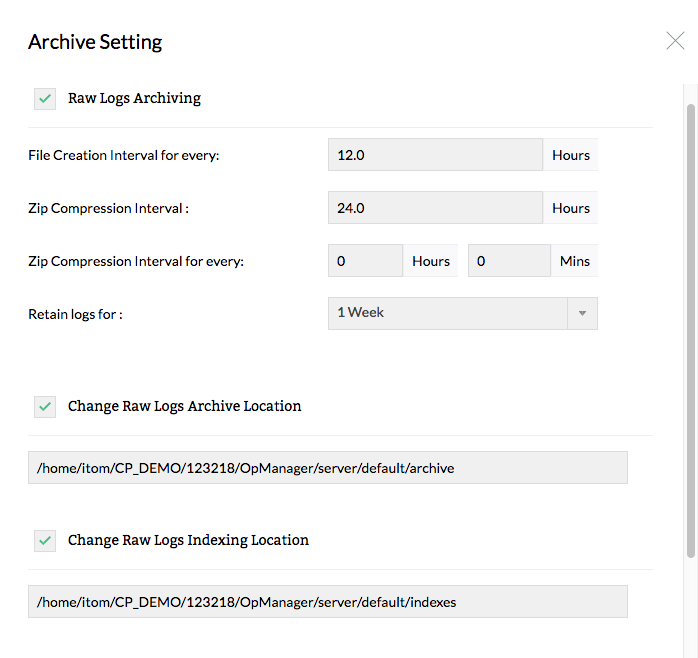Screen dimensions: 698x658
Task: Uncheck Raw Logs Archiving checkbox
Action: click(45, 99)
